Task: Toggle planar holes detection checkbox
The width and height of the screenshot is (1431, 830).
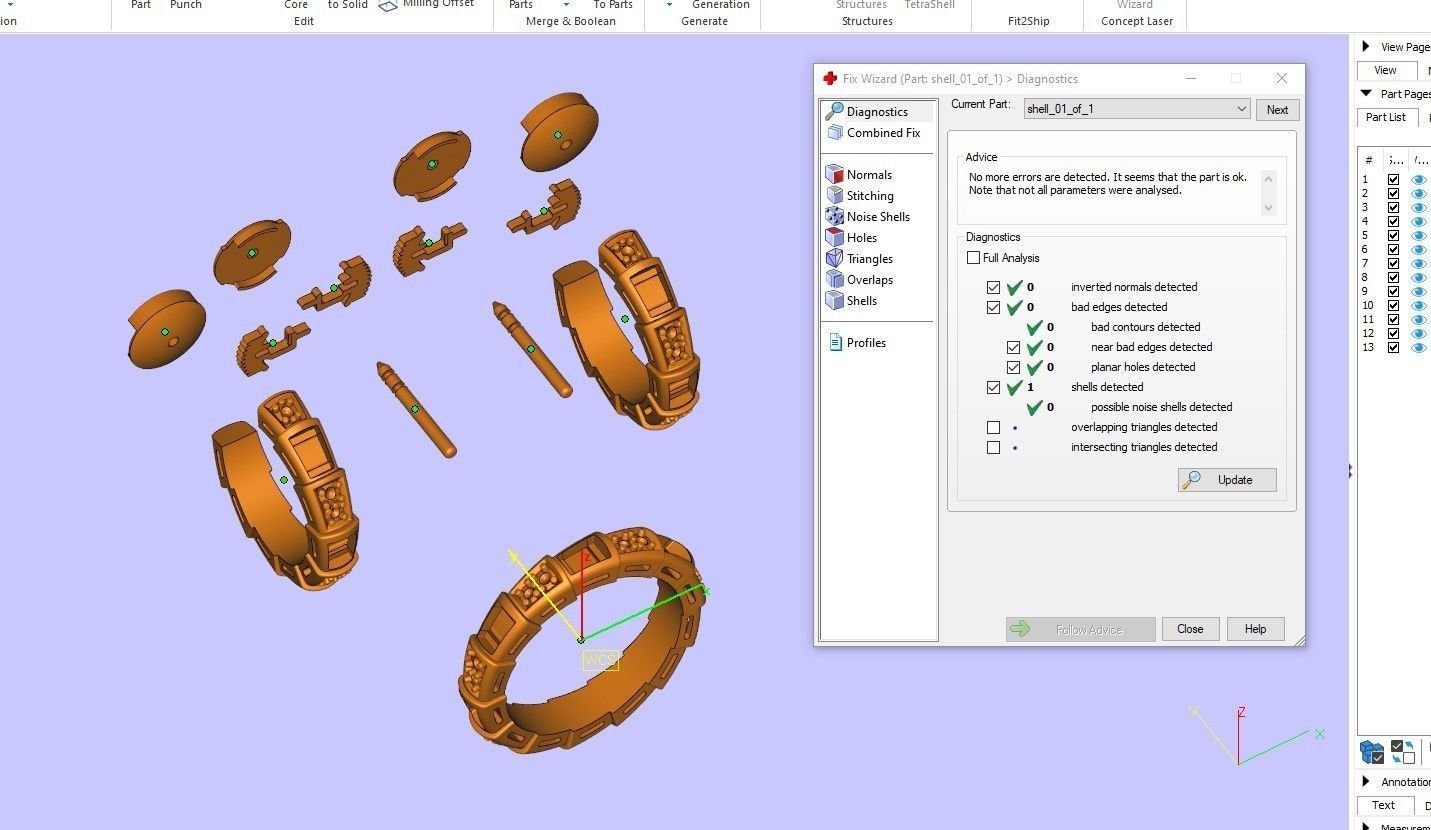Action: 1013,367
